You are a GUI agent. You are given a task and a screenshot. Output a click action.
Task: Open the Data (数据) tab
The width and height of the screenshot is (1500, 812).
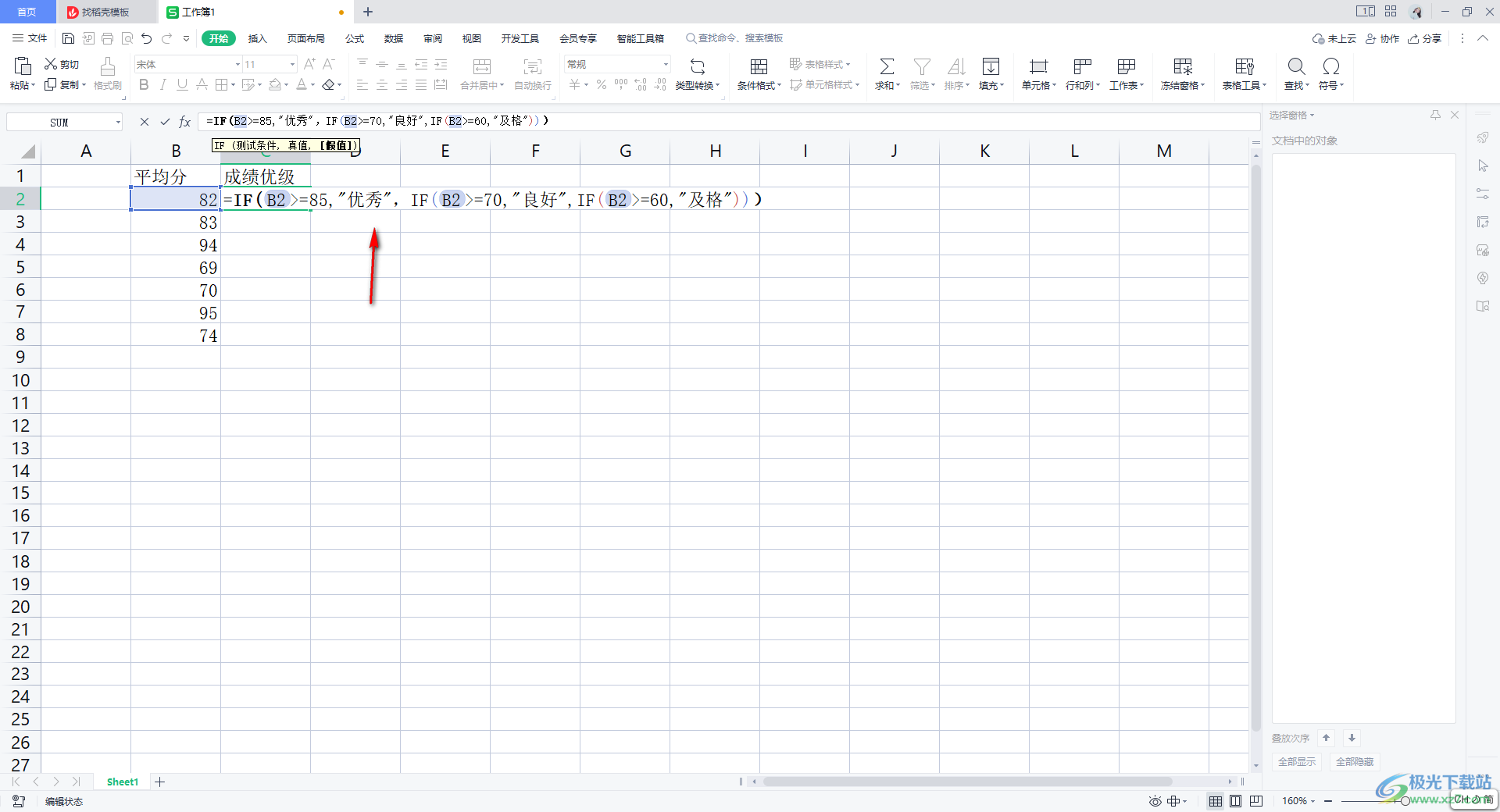[394, 38]
